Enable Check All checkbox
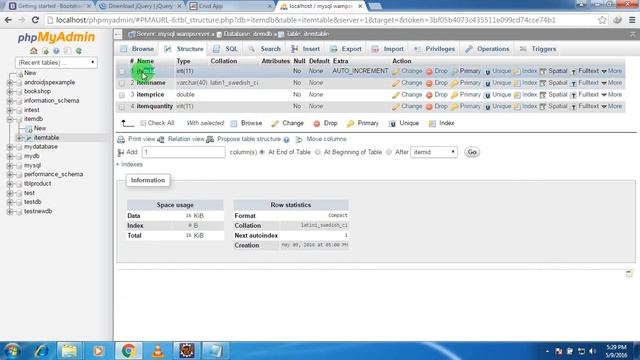Viewport: 640px width, 360px height. pyautogui.click(x=143, y=123)
